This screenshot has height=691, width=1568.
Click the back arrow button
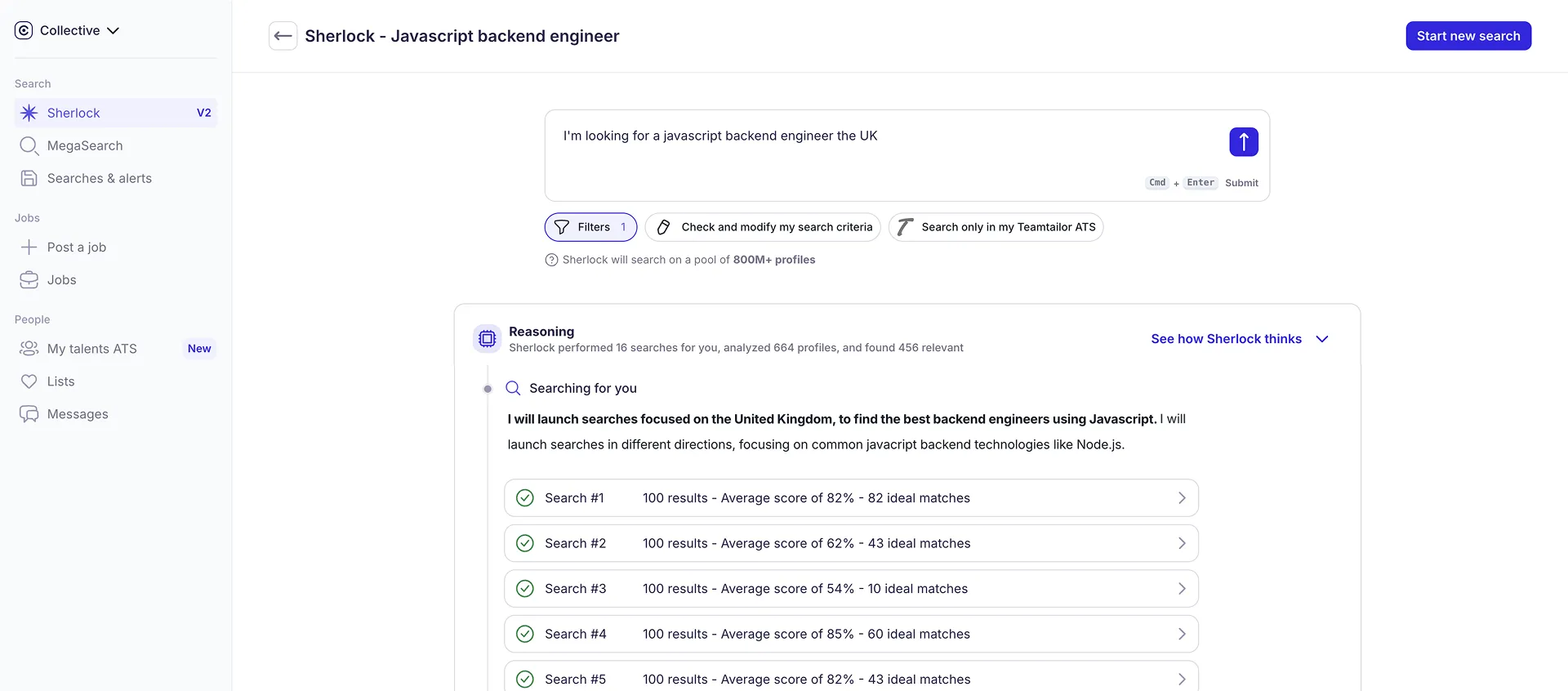(283, 36)
